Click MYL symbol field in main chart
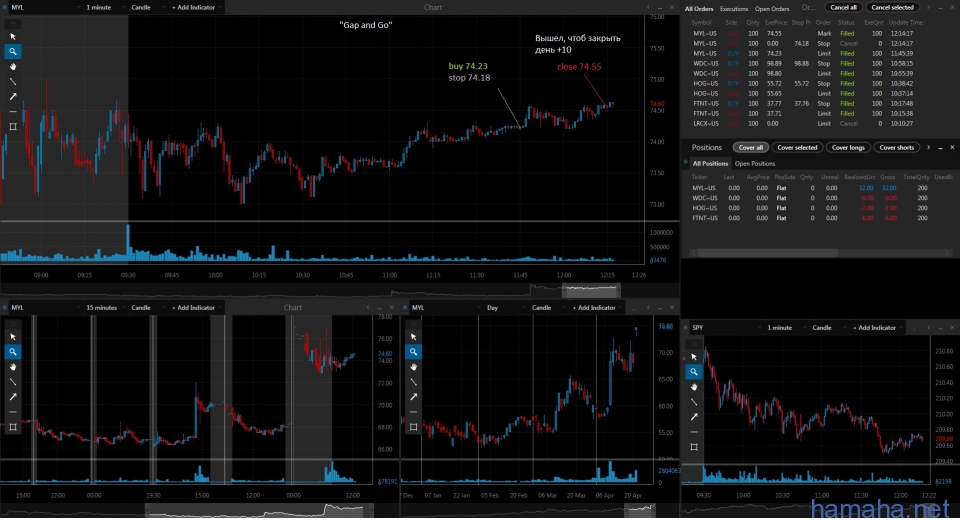 (x=43, y=7)
